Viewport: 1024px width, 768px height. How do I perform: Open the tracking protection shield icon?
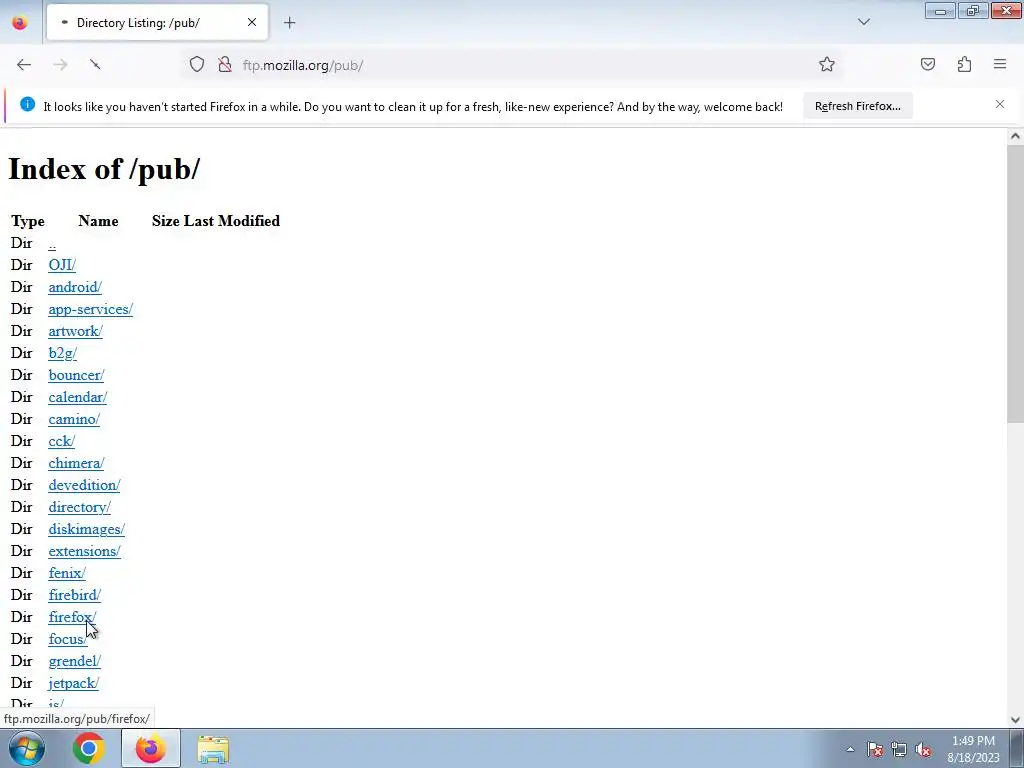[197, 65]
